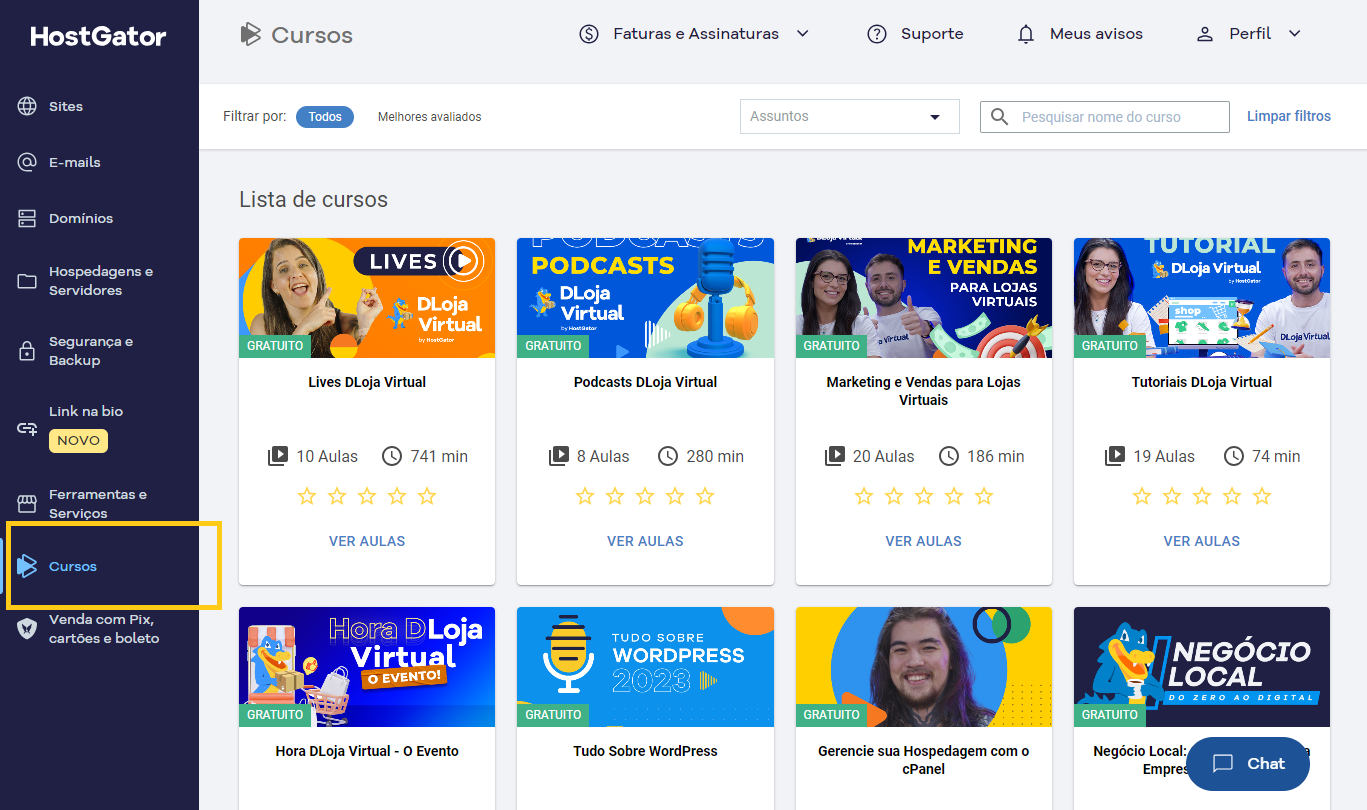Rate Lives DLoja Virtual one star
The width and height of the screenshot is (1367, 810).
[x=307, y=496]
